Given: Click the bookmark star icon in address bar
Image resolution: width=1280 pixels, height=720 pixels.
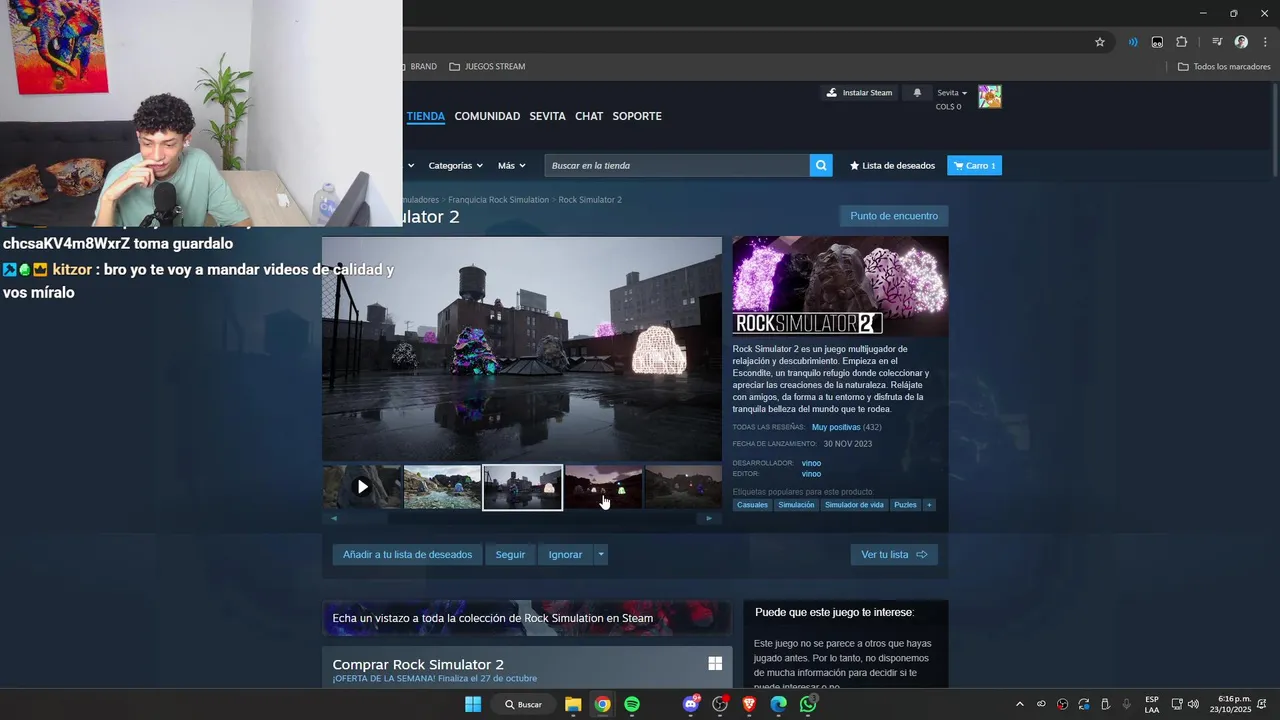Looking at the screenshot, I should [x=1100, y=42].
